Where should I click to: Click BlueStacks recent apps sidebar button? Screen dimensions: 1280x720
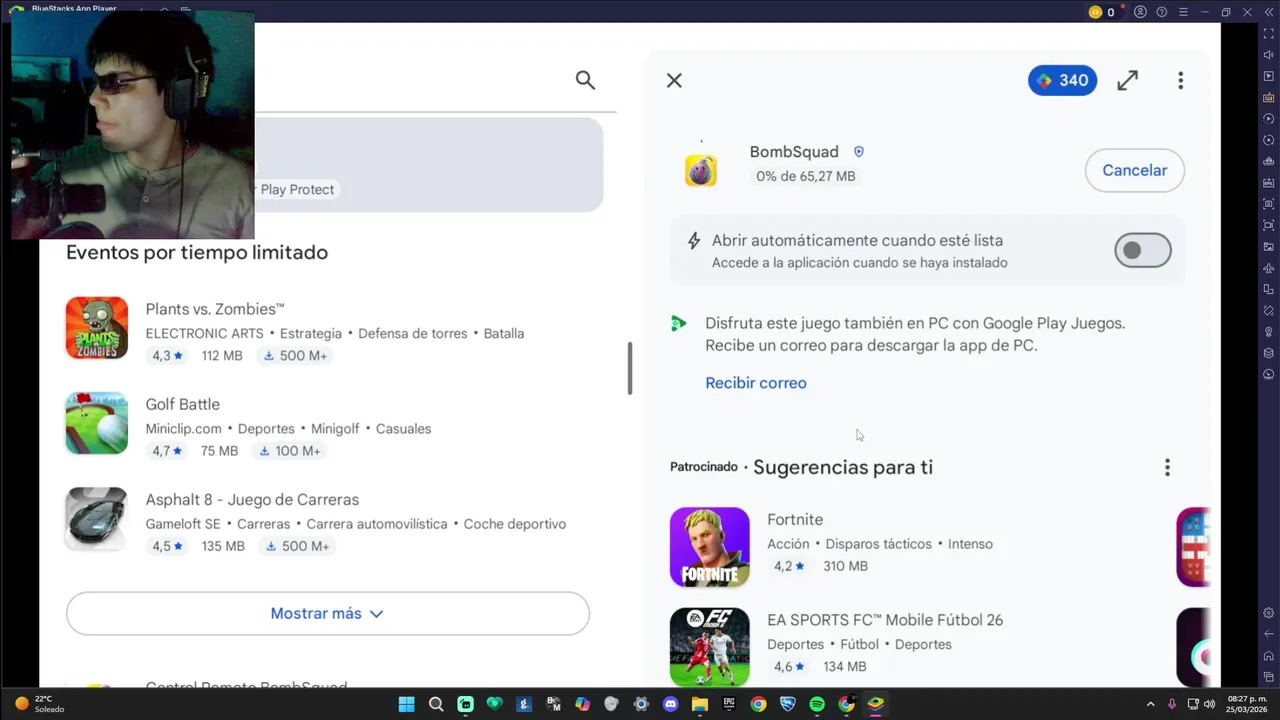(1269, 677)
